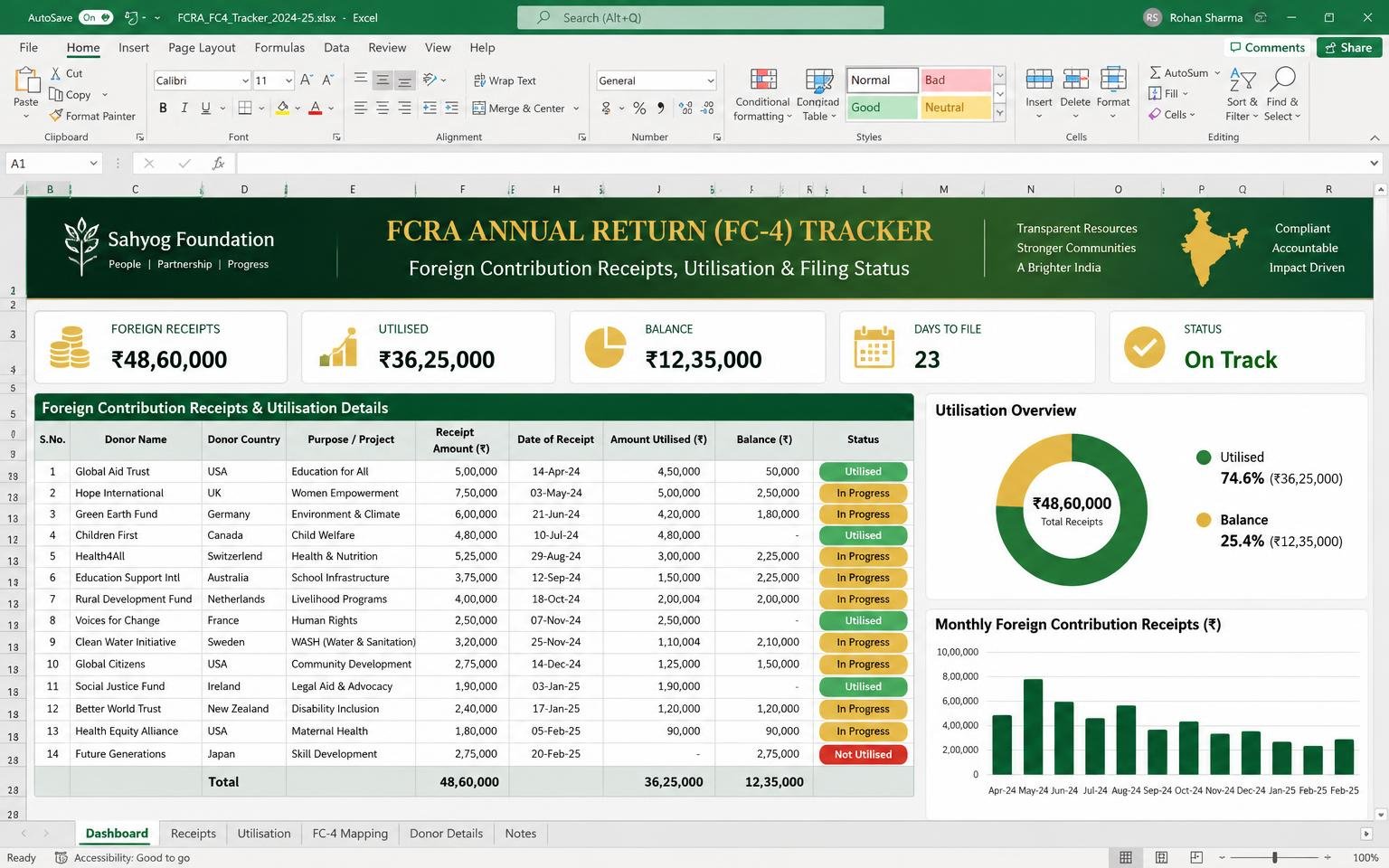Apply the Bad cell style swatch
The height and width of the screenshot is (868, 1389).
(x=955, y=80)
